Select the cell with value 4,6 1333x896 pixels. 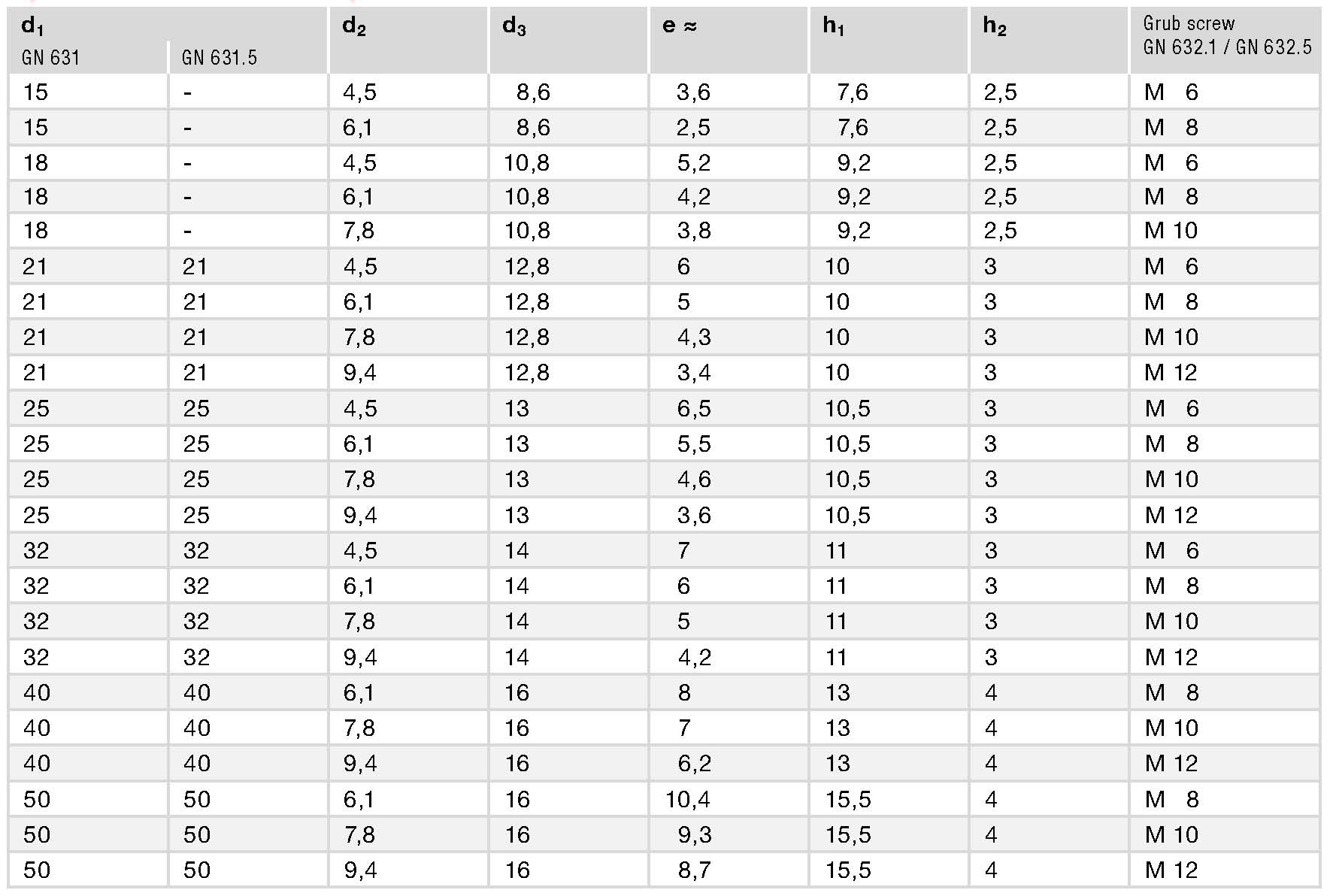[x=693, y=479]
